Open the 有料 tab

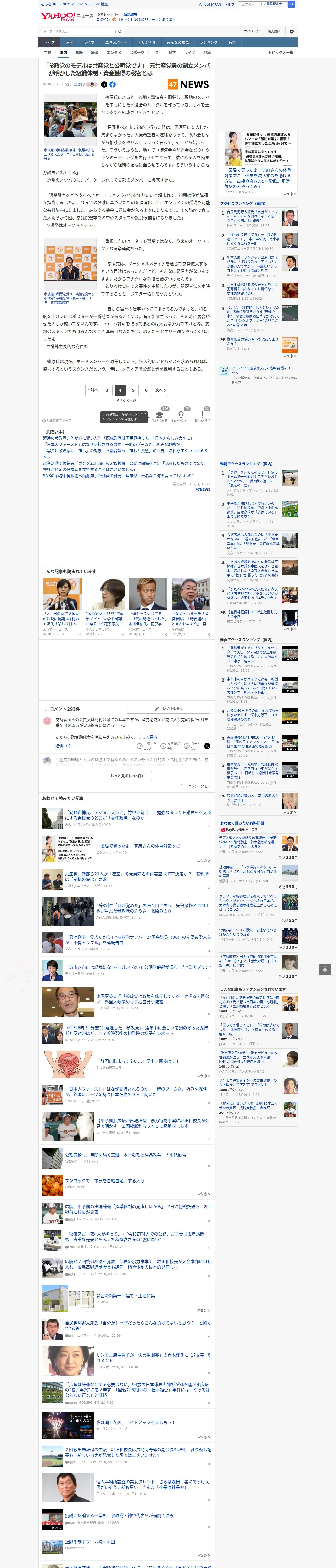tap(232, 43)
